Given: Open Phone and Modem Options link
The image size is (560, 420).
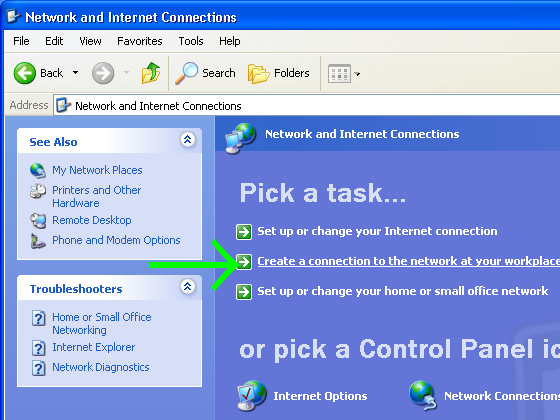Looking at the screenshot, I should click(116, 240).
